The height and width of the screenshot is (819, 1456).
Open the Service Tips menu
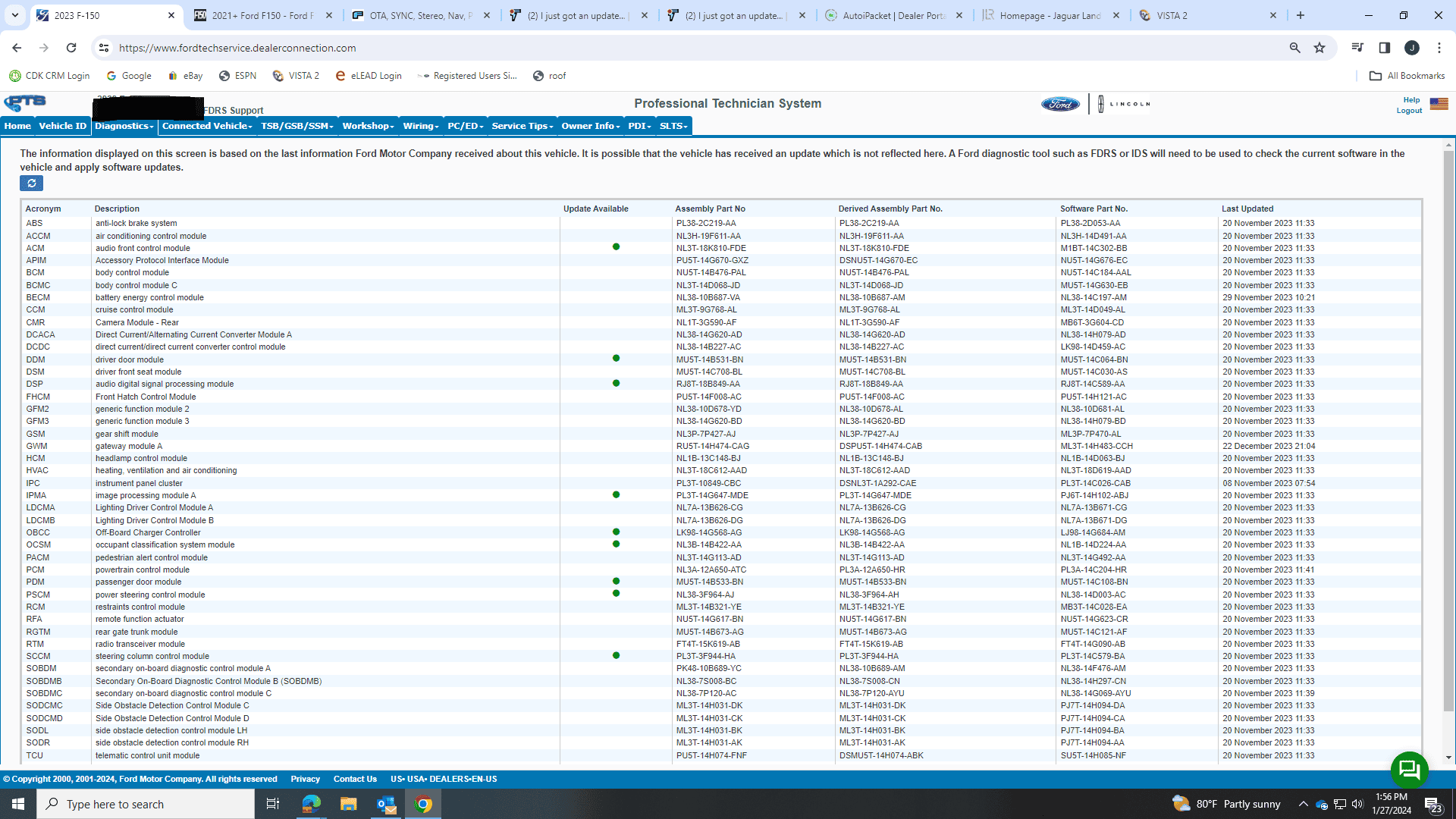(x=522, y=126)
